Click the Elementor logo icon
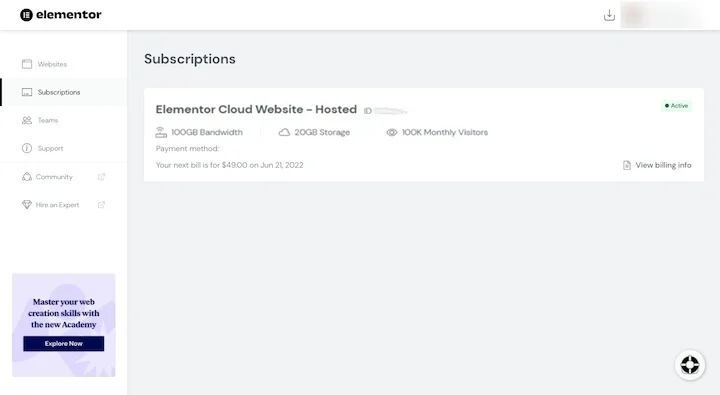Image resolution: width=720 pixels, height=395 pixels. point(26,15)
